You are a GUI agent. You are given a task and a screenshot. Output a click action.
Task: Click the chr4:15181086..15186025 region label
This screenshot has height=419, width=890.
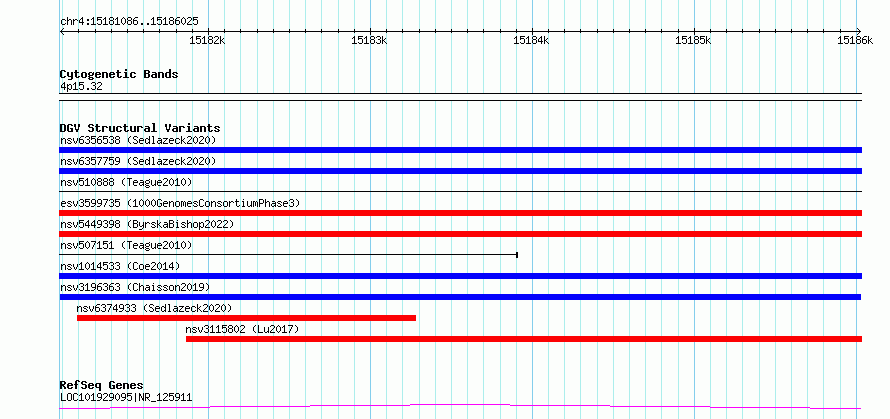coord(129,22)
